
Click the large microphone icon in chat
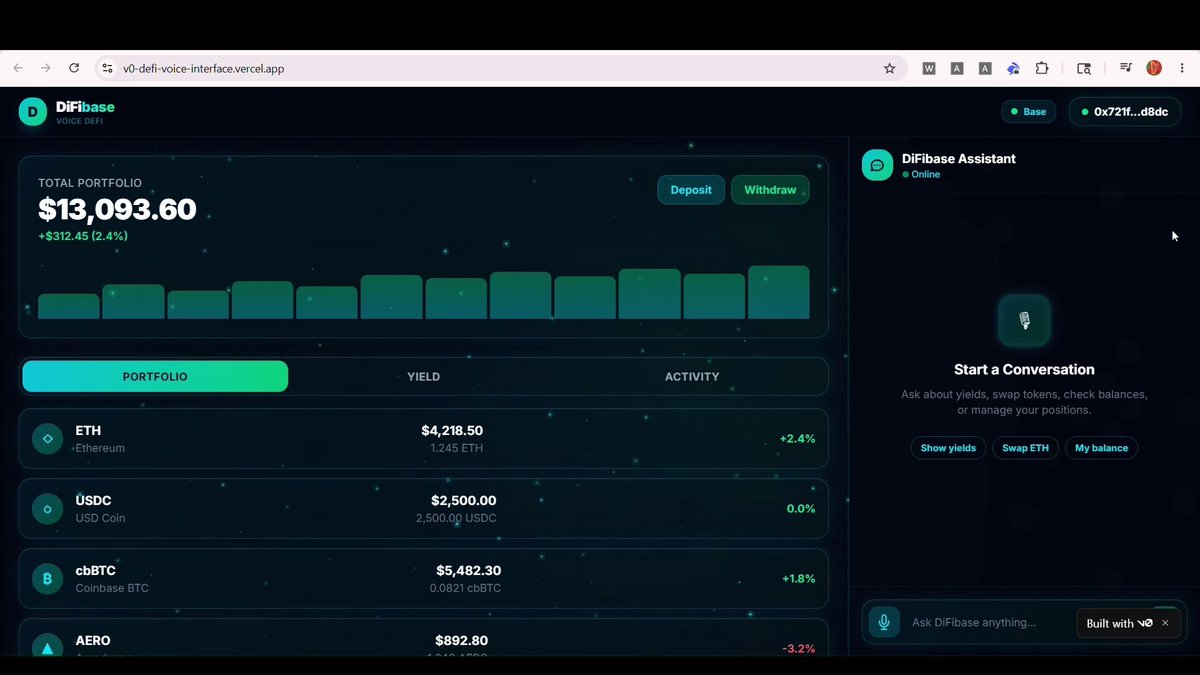(x=1024, y=321)
